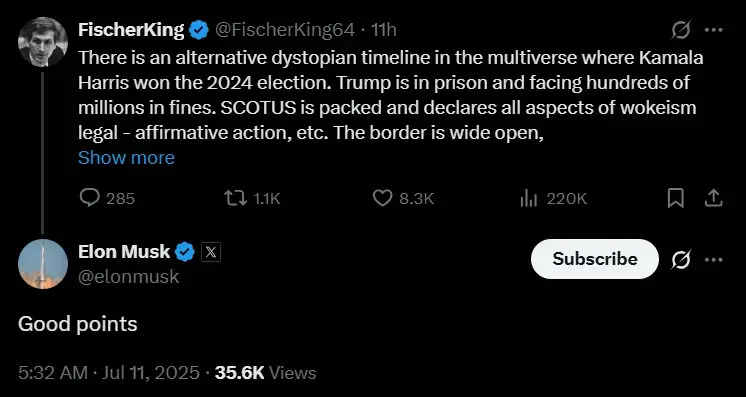Open more options on Elon Musk's post

[713, 260]
